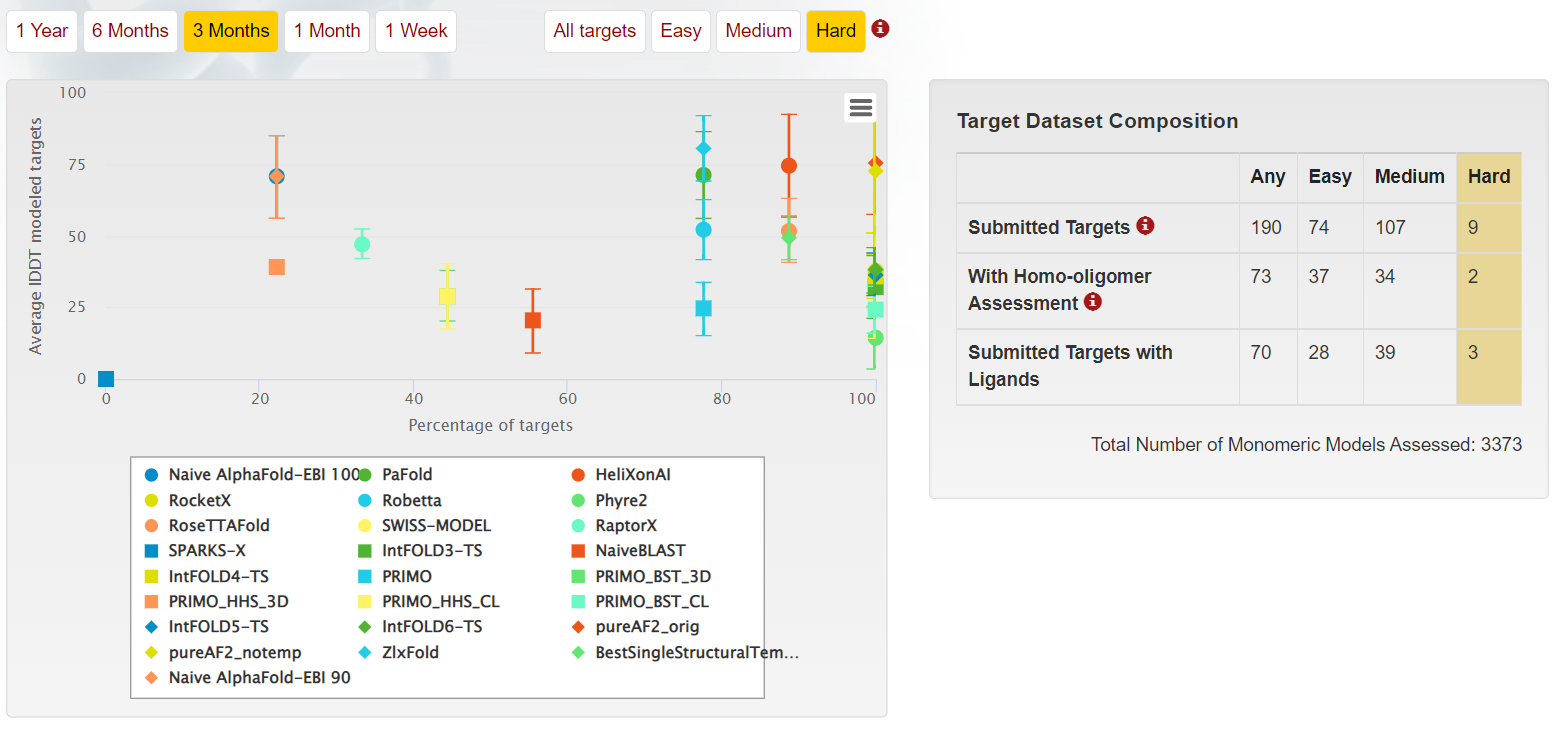Click info icon for Homo-oligomer Assessment
The width and height of the screenshot is (1560, 729).
tap(1093, 301)
